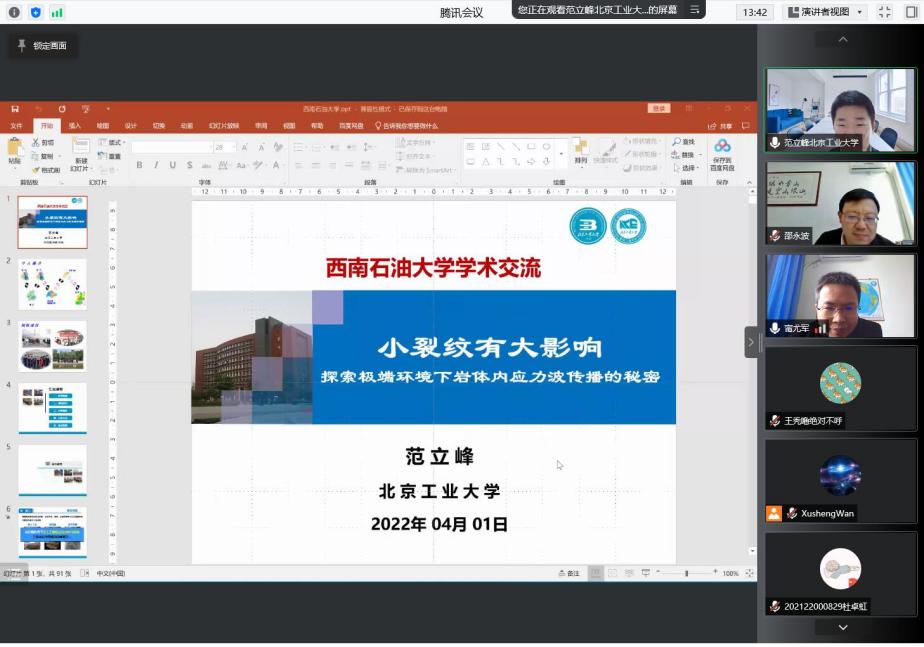The height and width of the screenshot is (647, 924).
Task: Open the 文件 menu in PowerPoint
Action: coord(16,126)
